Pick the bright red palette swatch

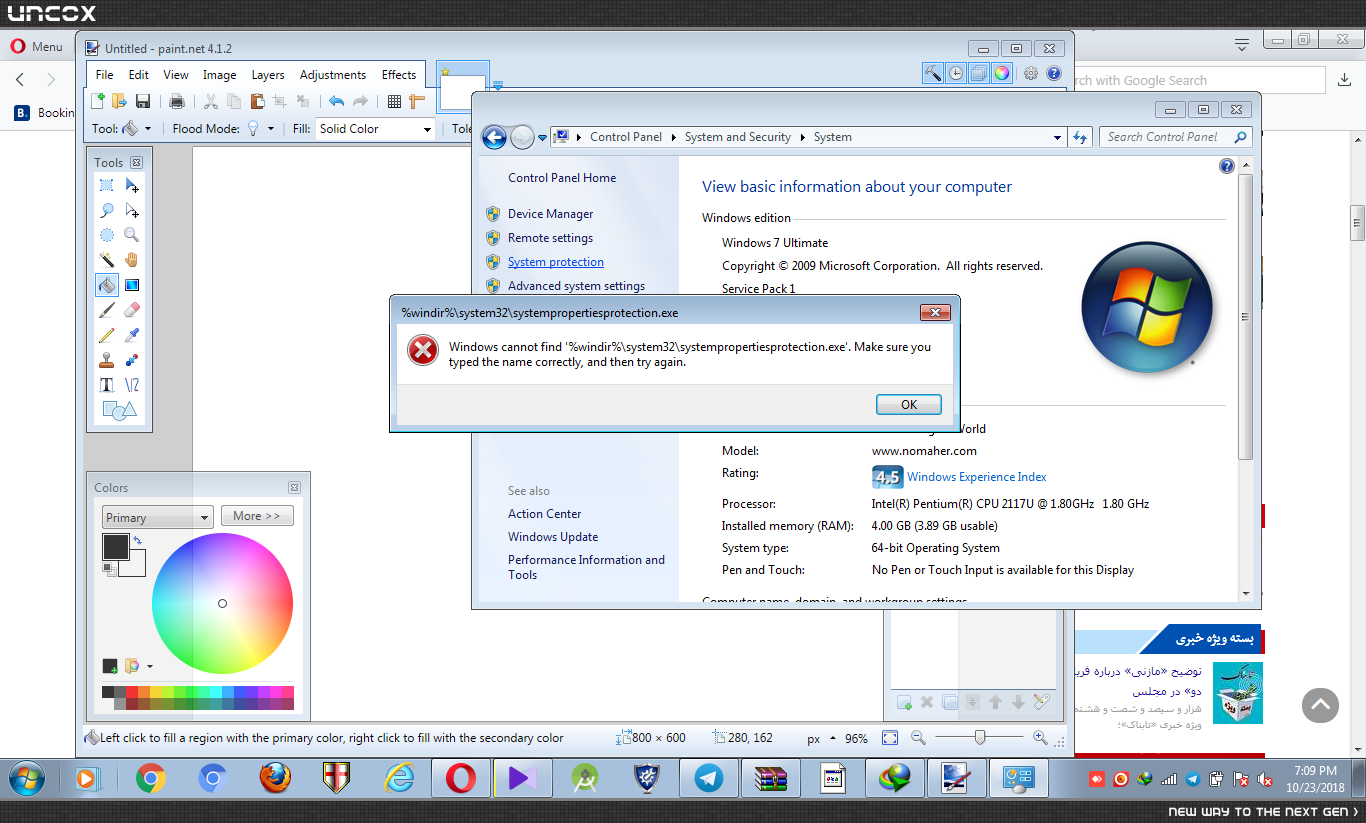(132, 692)
